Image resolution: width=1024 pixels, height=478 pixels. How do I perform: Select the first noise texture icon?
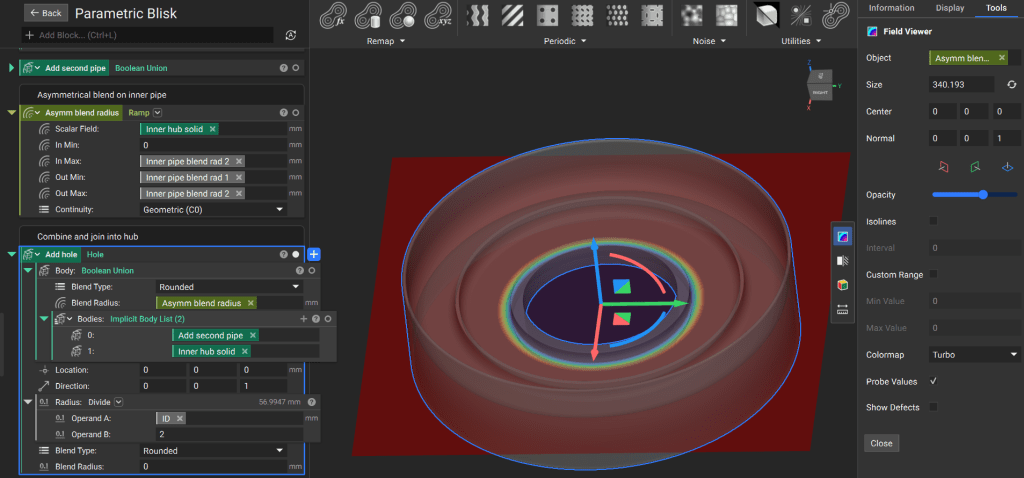(x=690, y=16)
